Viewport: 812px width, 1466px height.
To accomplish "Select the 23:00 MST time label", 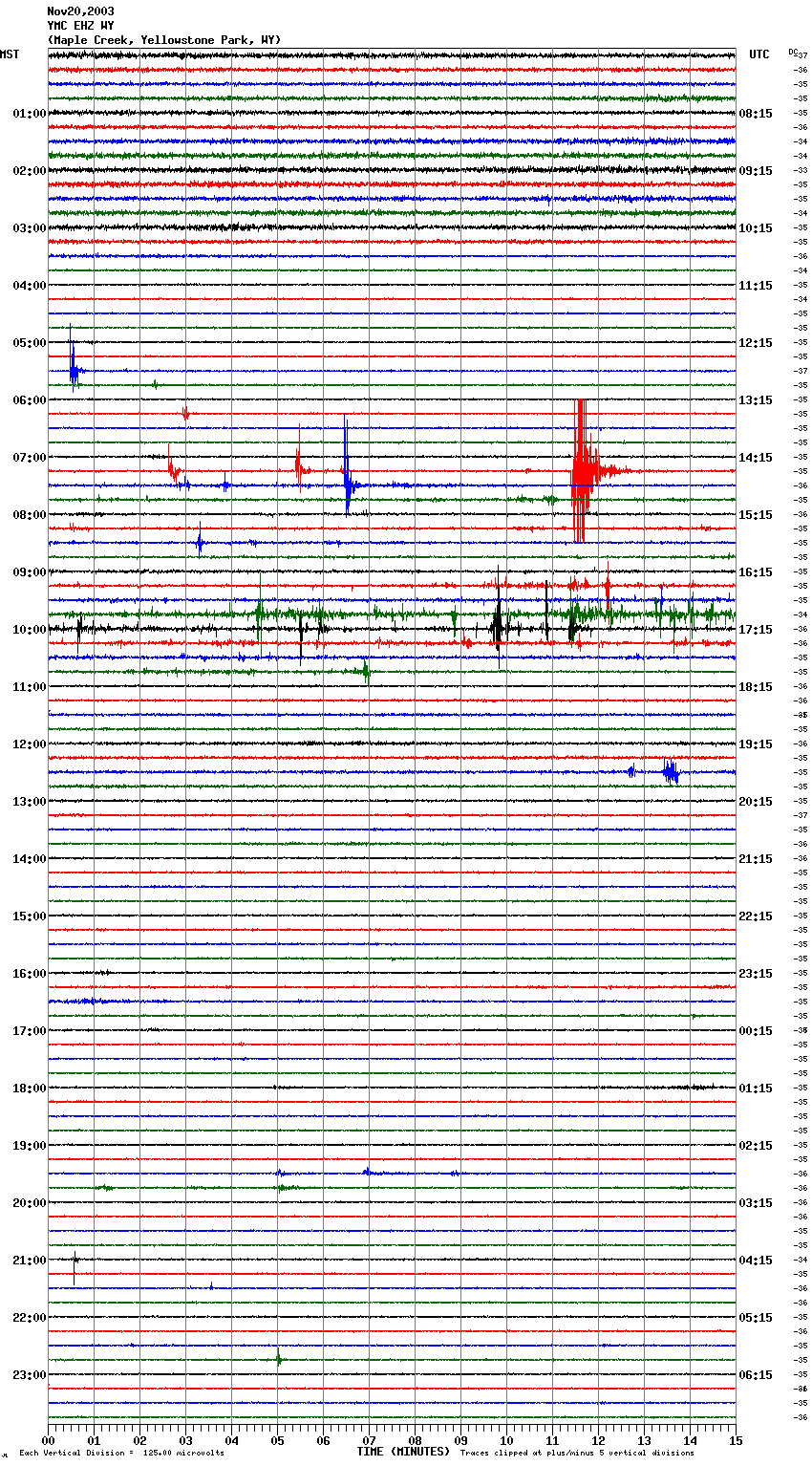I will click(x=29, y=1375).
